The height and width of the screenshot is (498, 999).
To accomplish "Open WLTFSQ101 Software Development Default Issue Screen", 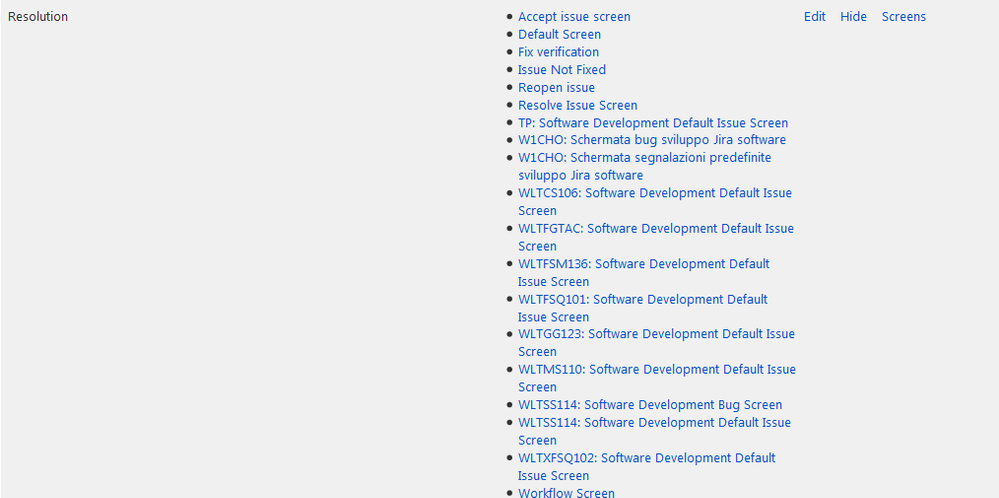I will coord(643,308).
